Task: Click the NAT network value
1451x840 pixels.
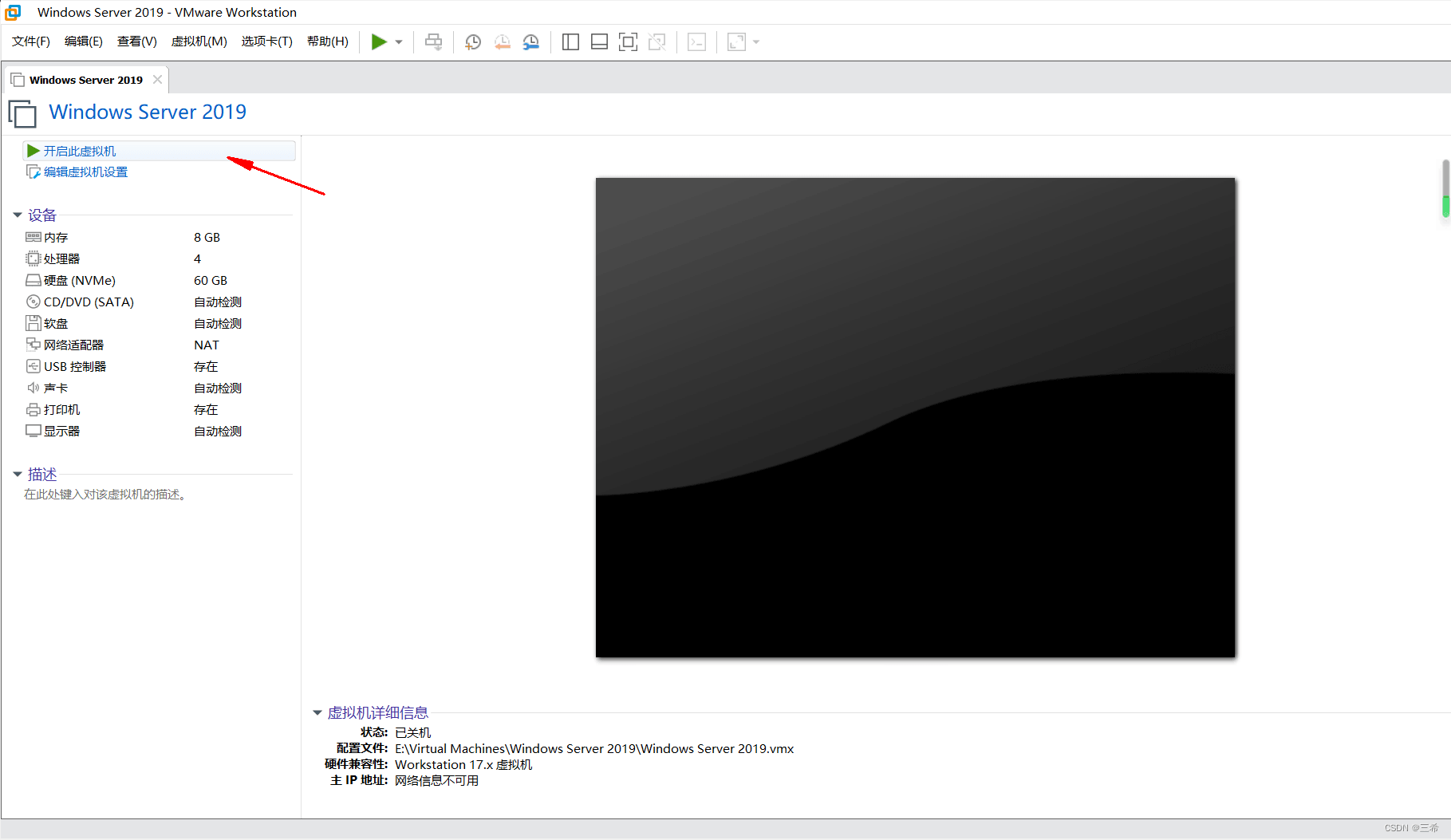Action: (x=206, y=345)
